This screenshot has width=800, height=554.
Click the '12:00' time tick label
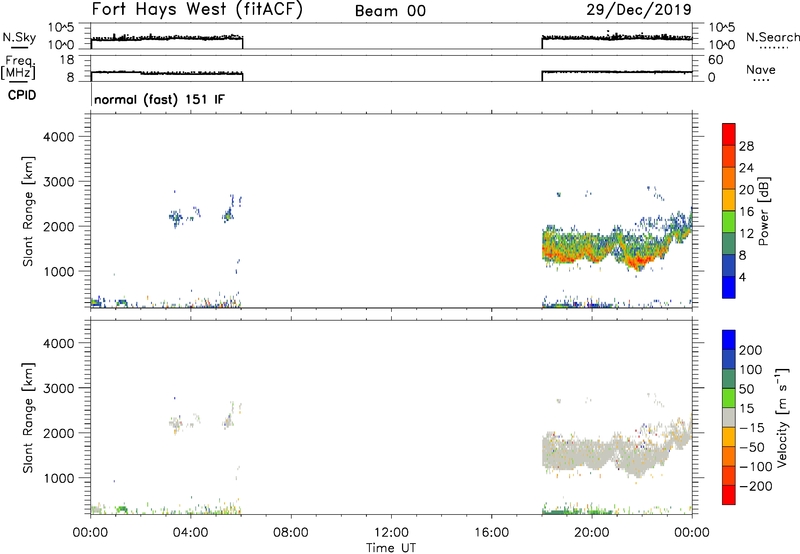(391, 533)
